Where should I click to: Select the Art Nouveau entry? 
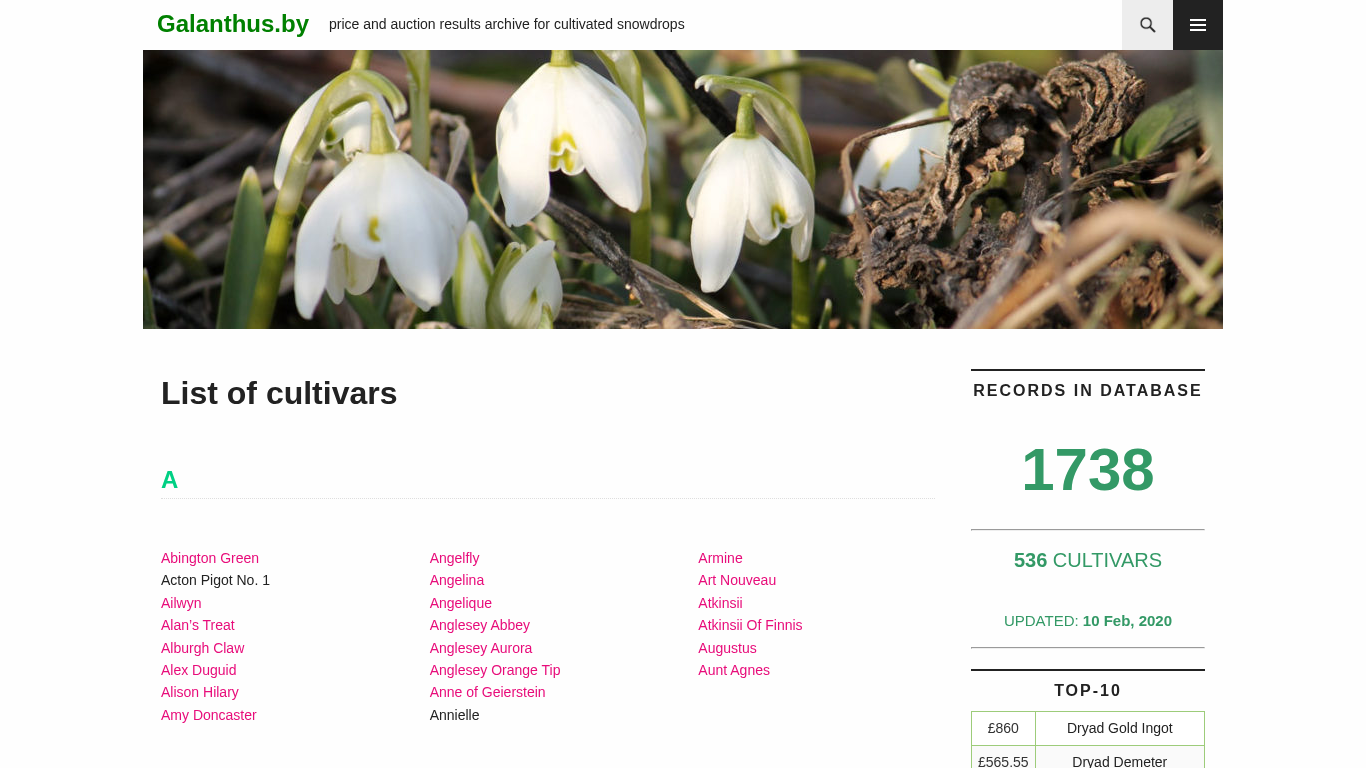[737, 580]
